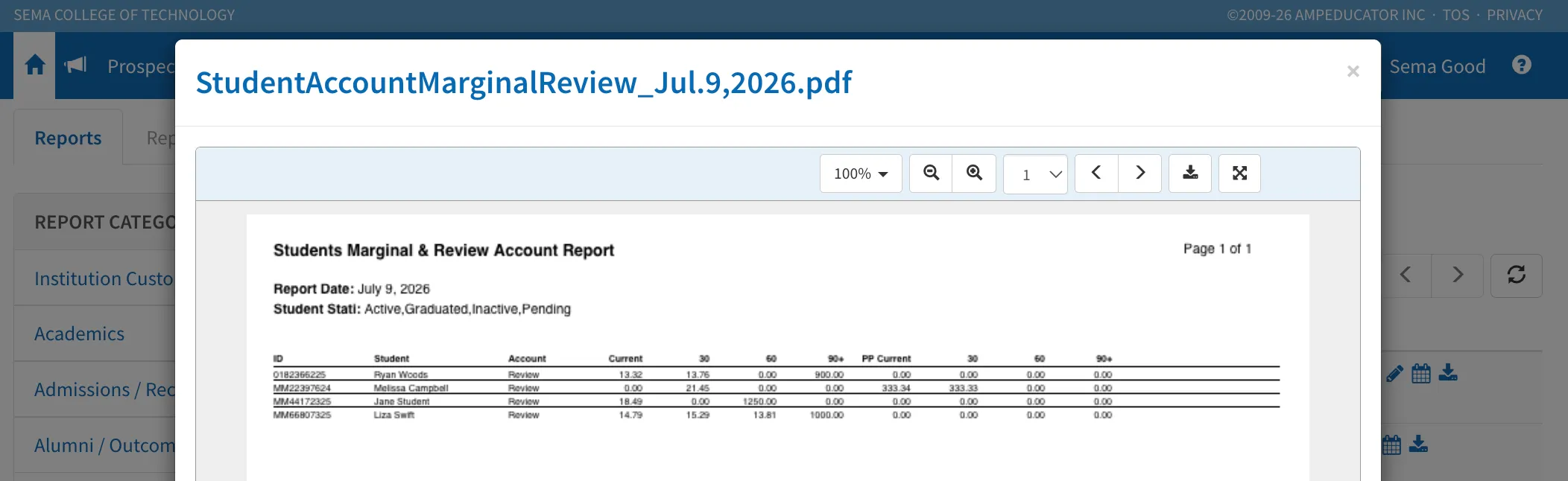Show previous reports page behind the dialog
1568x481 pixels.
tap(1406, 275)
